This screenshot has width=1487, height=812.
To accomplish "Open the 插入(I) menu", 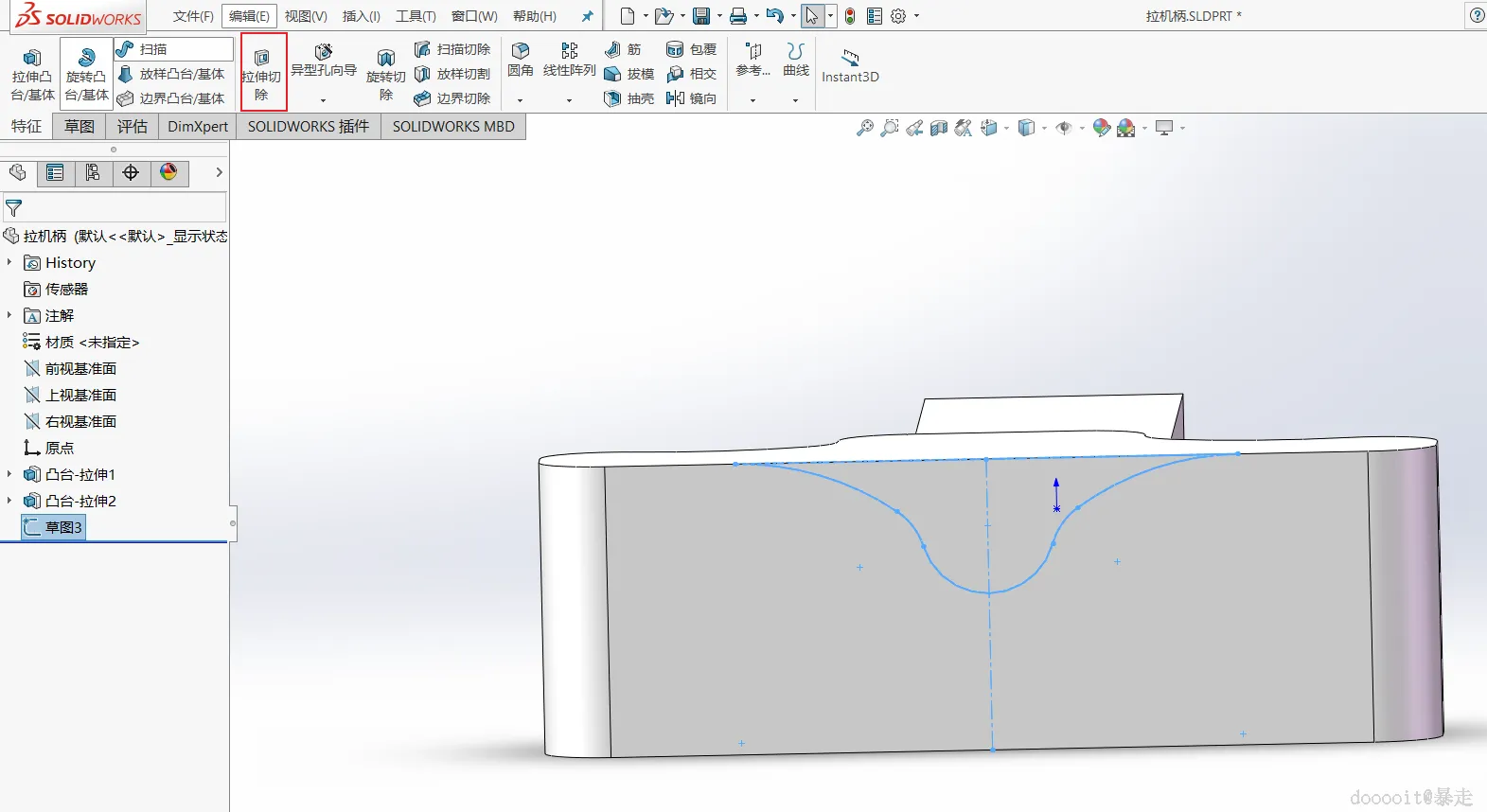I will pos(361,16).
